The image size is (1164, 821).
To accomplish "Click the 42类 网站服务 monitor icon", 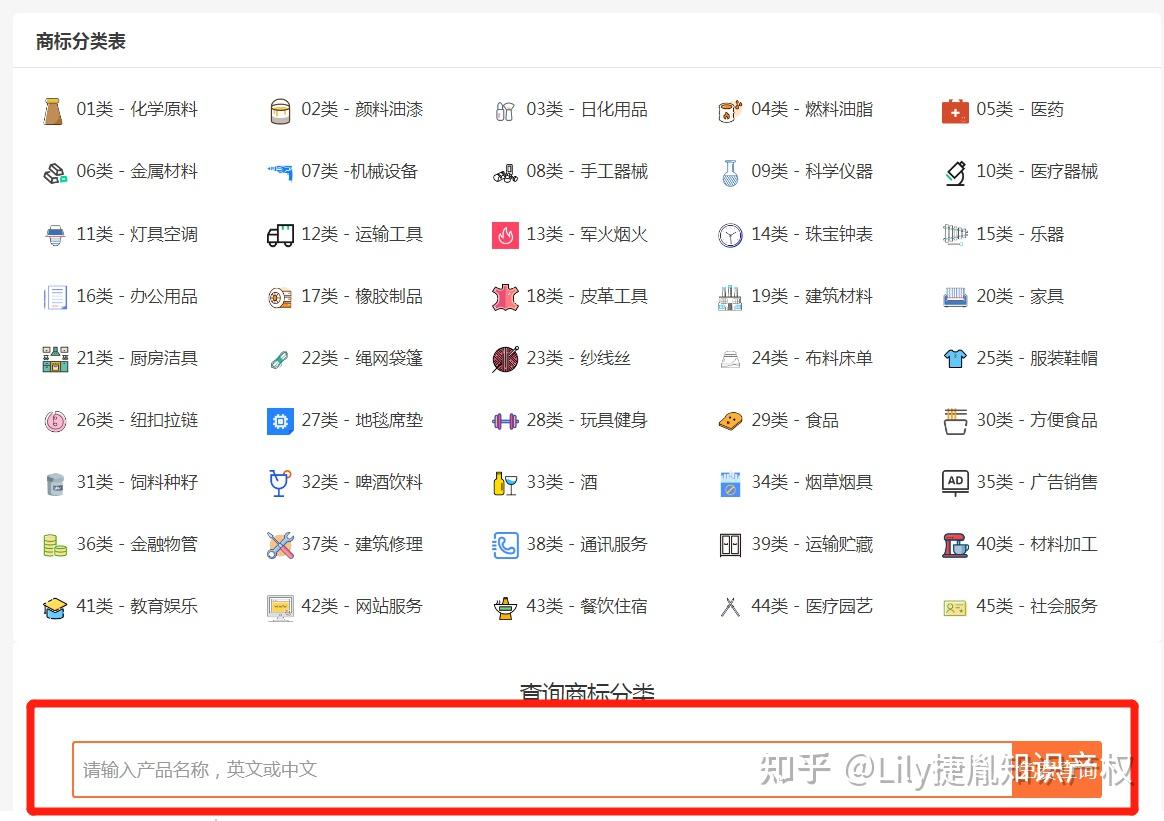I will click(280, 606).
